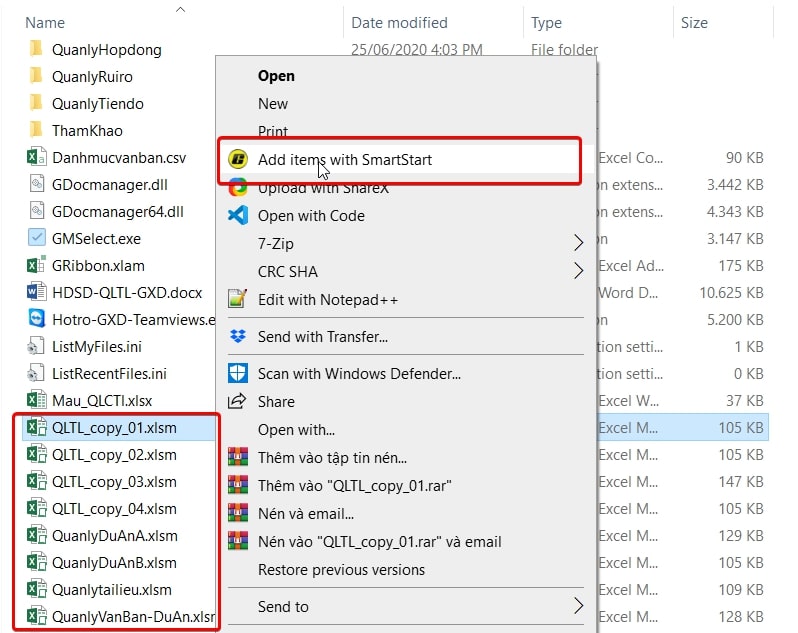Image resolution: width=798 pixels, height=633 pixels.
Task: Select the Danhmucvanban.csv file
Action: point(119,157)
